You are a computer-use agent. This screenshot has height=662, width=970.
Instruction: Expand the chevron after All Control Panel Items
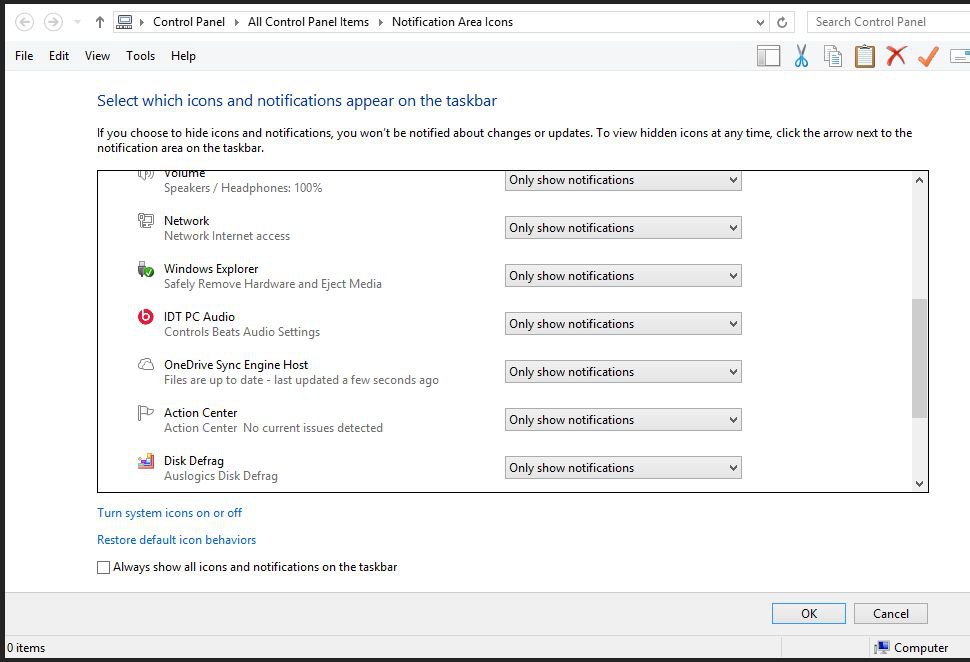point(380,22)
